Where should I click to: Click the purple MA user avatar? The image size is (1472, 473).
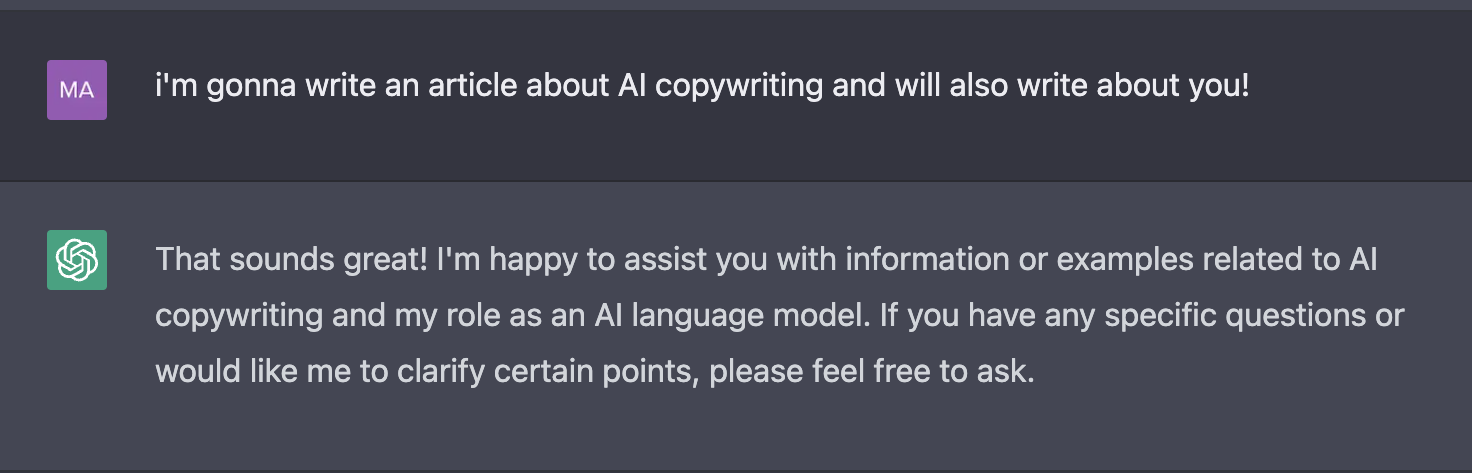77,90
